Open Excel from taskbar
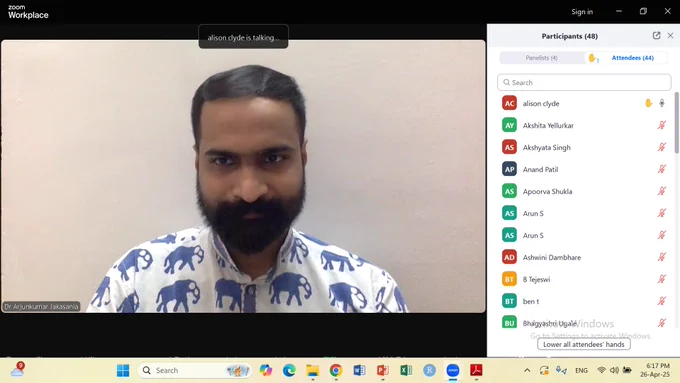The image size is (680, 383). [406, 370]
